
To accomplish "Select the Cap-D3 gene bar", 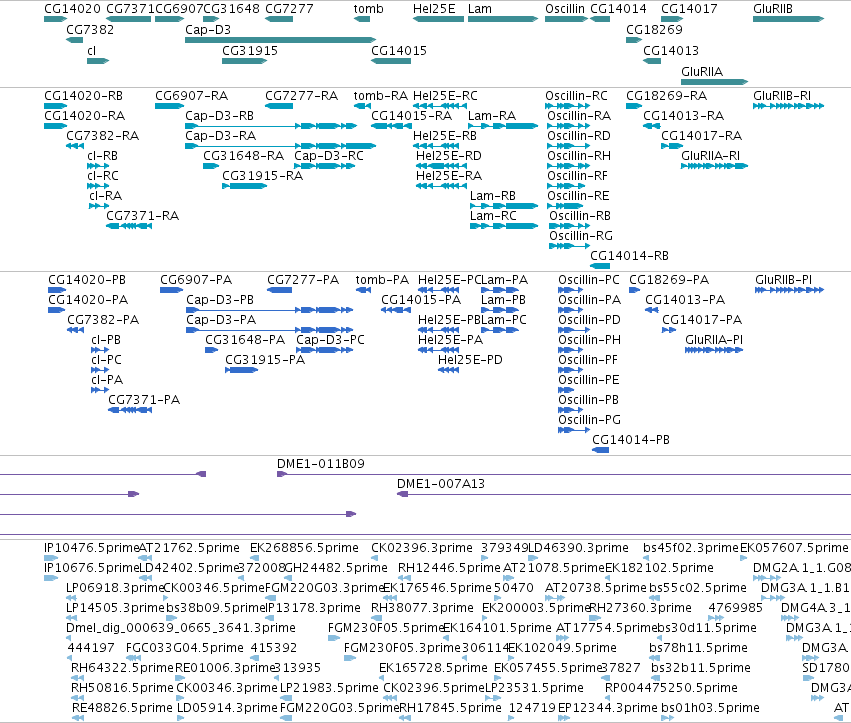I will pos(281,40).
